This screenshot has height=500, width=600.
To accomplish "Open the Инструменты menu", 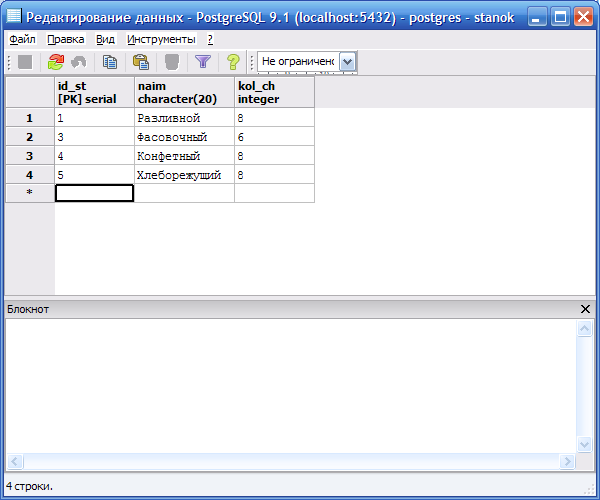I will coord(161,39).
